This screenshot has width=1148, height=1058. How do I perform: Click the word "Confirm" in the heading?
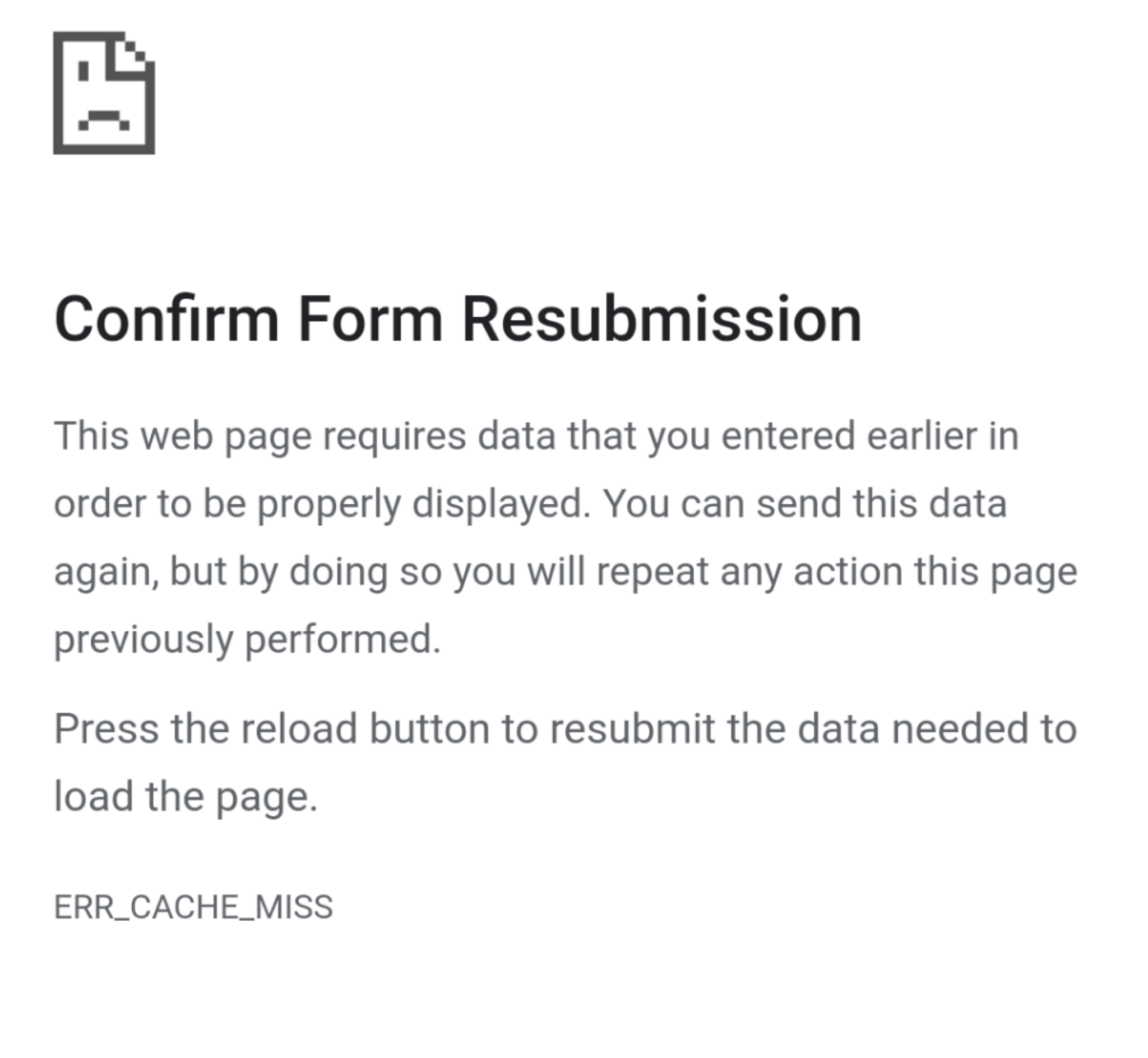pos(166,319)
